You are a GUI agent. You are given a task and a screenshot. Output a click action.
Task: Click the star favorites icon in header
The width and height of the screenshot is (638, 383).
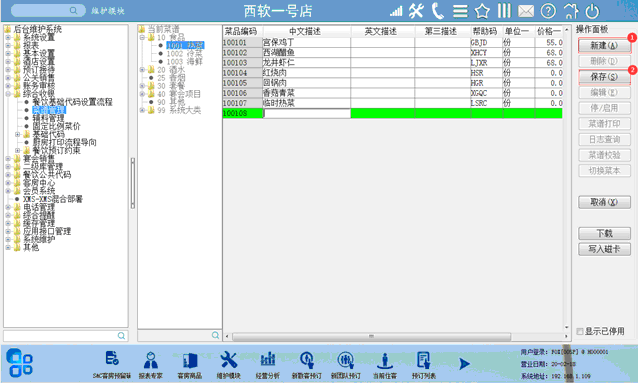(x=482, y=11)
